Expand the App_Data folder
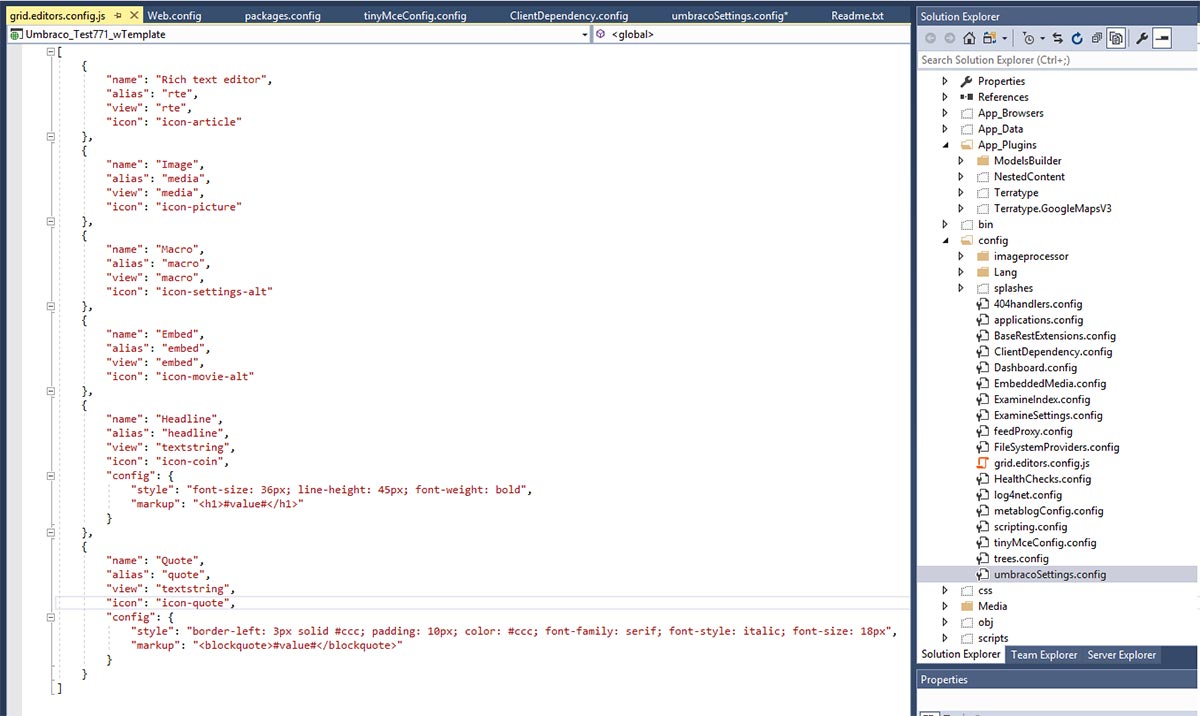 (x=945, y=129)
